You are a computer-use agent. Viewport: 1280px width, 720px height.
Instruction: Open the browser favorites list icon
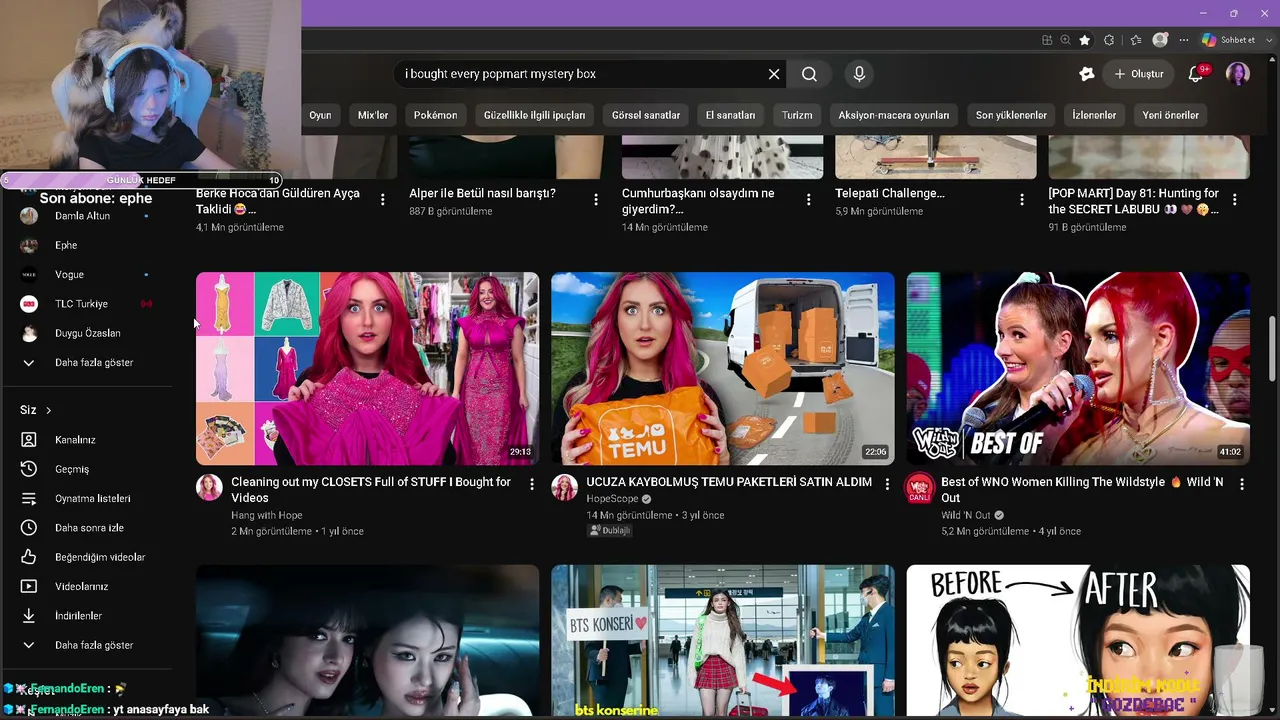(1136, 40)
